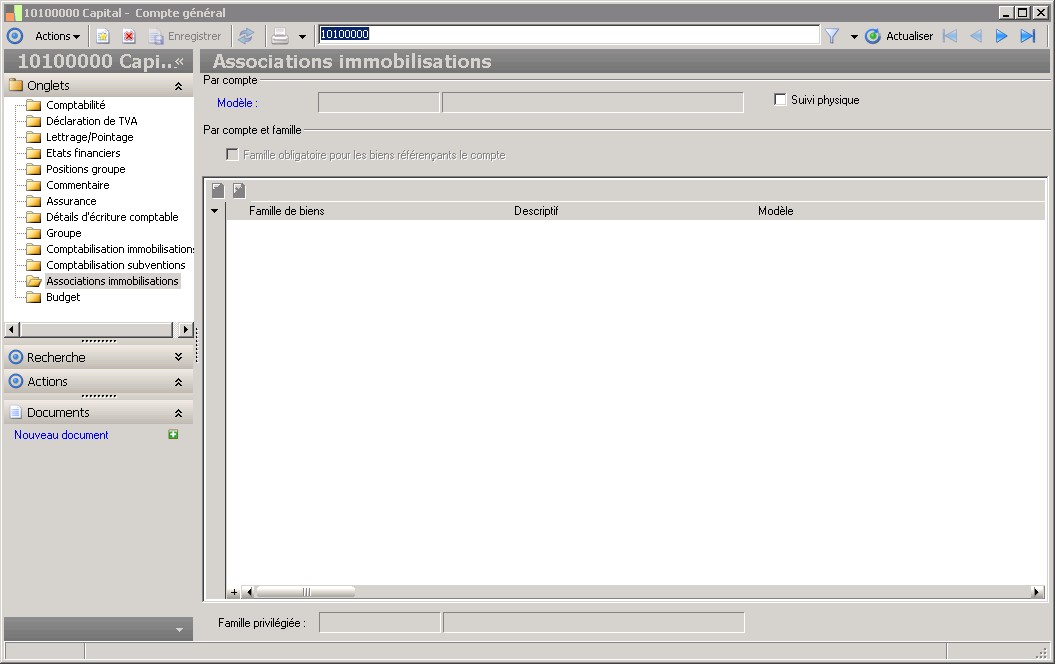The image size is (1055, 664).
Task: Toggle Famille obligatoire pour les biens checkbox
Action: point(232,155)
